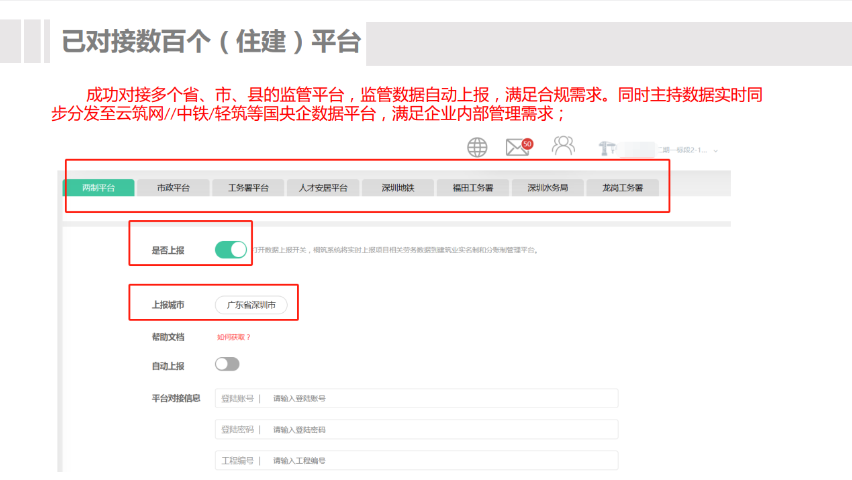The width and height of the screenshot is (852, 480).
Task: Open the user group icon
Action: point(563,147)
